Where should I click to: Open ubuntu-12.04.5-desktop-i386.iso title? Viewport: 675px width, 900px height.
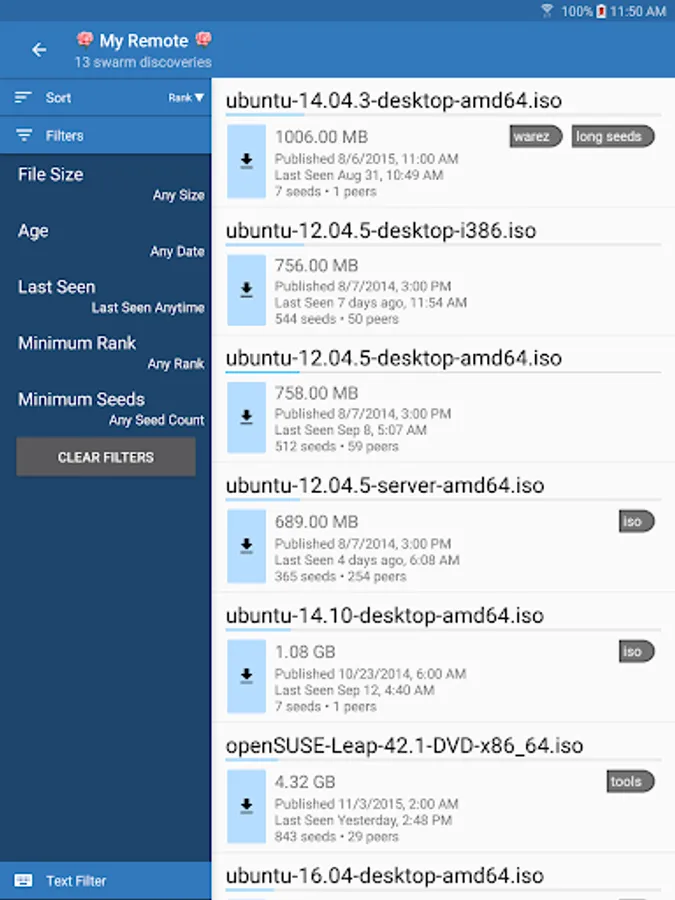click(x=381, y=230)
